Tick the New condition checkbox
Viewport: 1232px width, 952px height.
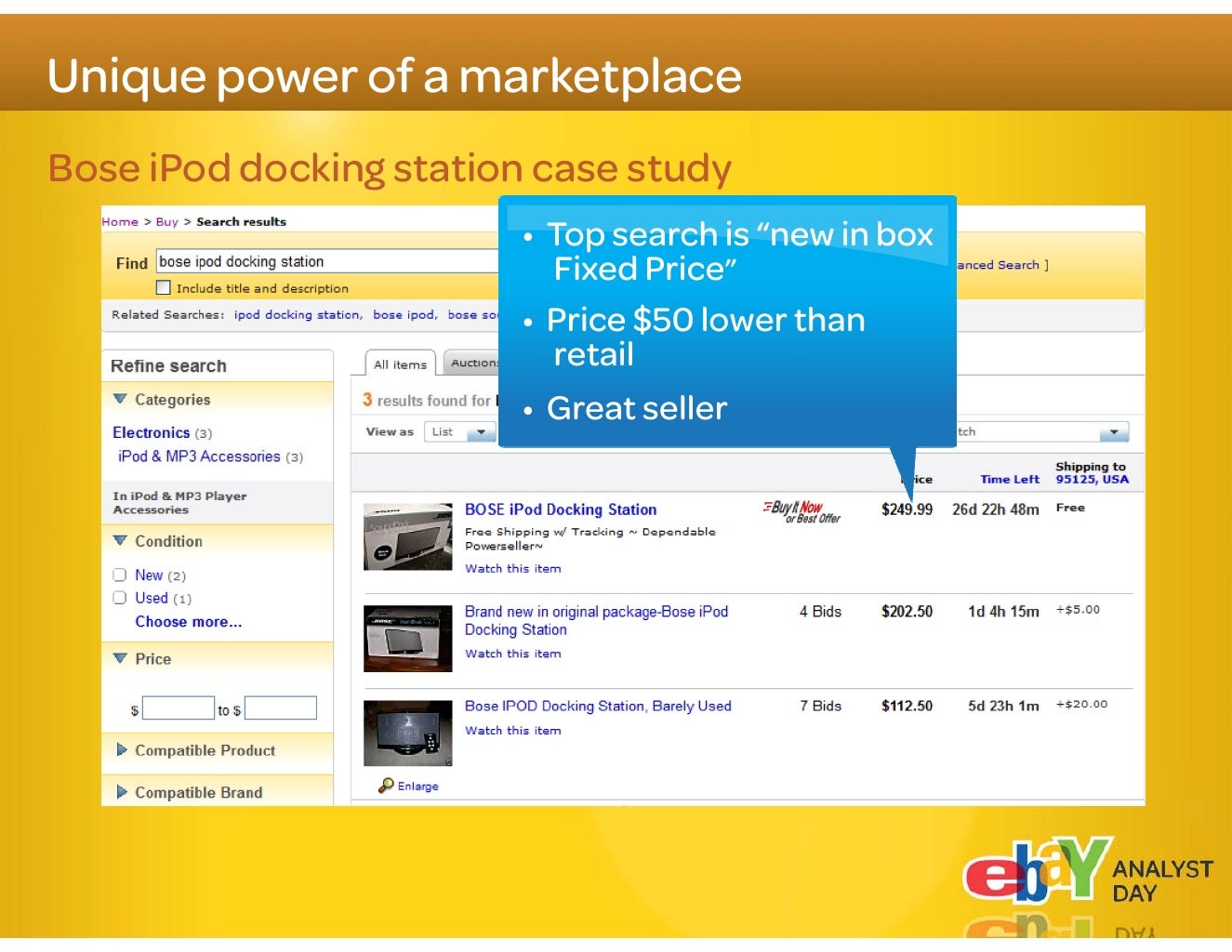pyautogui.click(x=120, y=575)
